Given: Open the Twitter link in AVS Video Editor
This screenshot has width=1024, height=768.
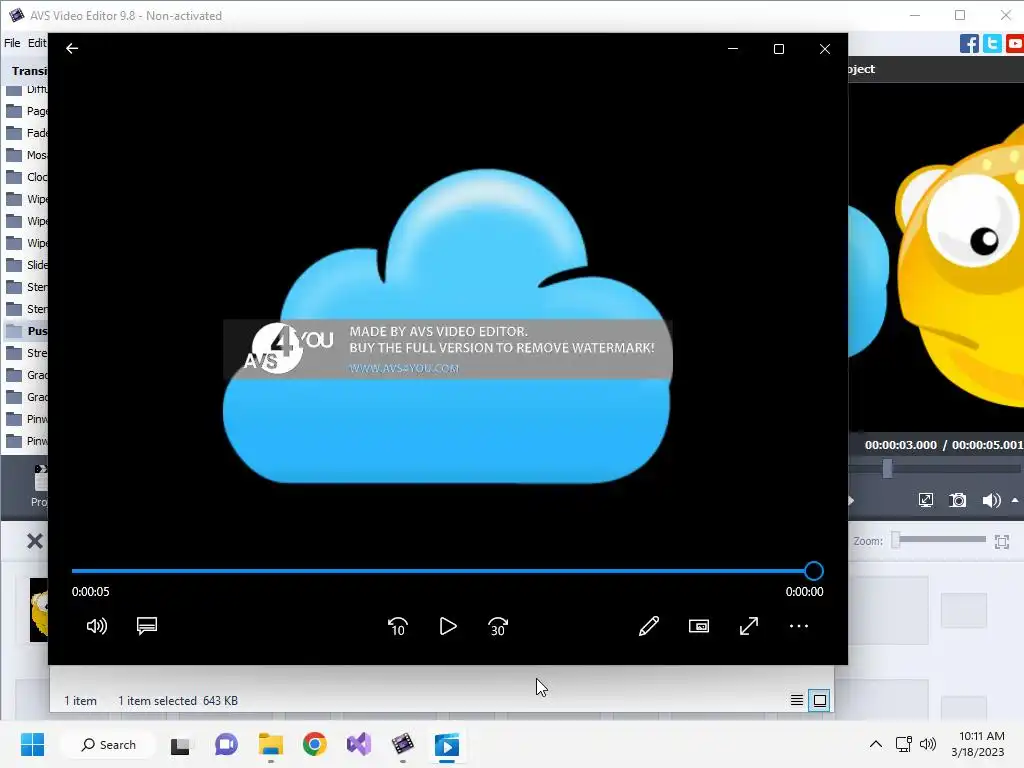Looking at the screenshot, I should pos(992,44).
